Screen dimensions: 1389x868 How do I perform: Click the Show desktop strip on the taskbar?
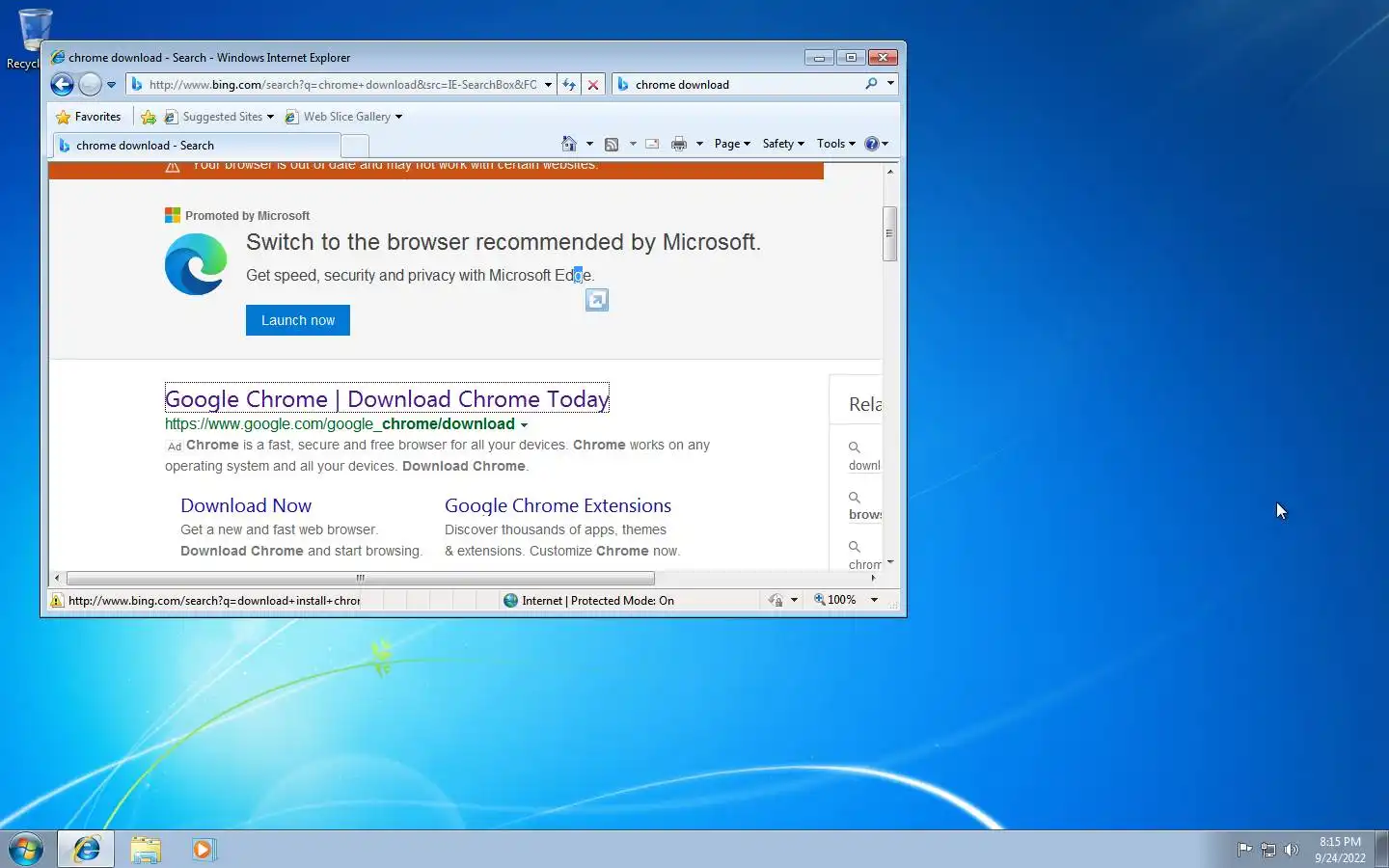1381,850
